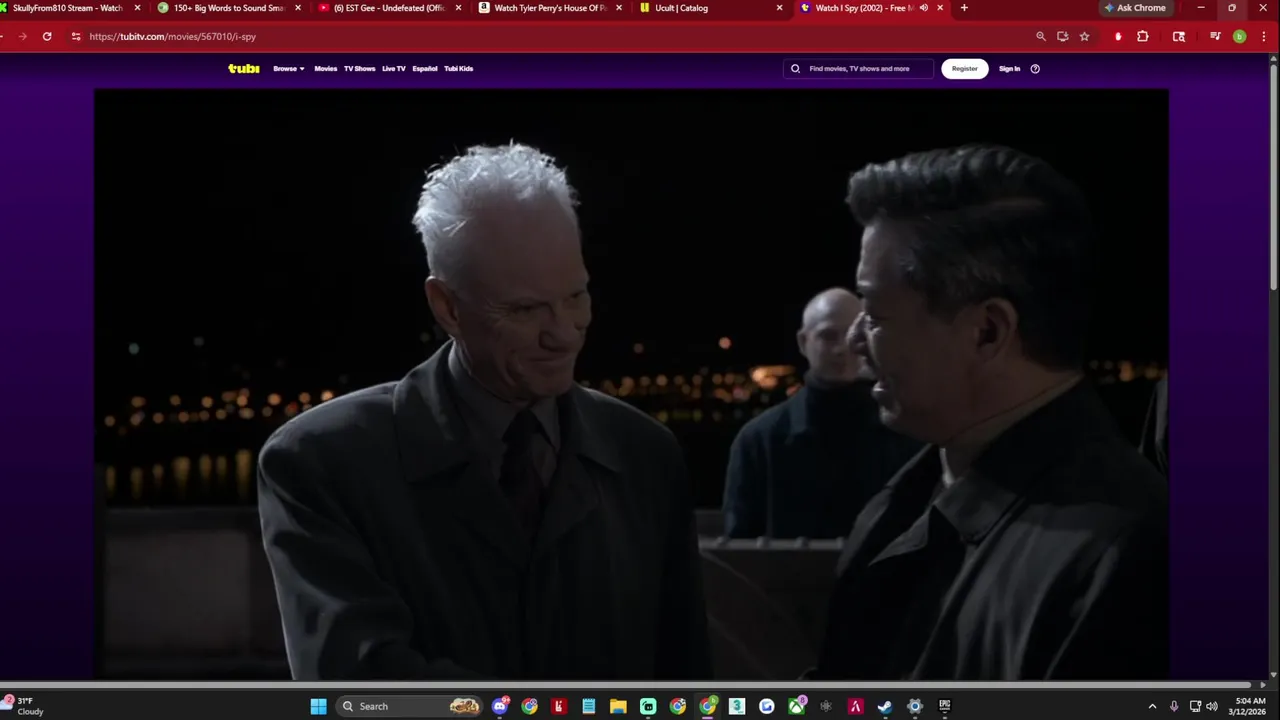This screenshot has width=1280, height=720.
Task: Reload the current page
Action: pyautogui.click(x=47, y=36)
